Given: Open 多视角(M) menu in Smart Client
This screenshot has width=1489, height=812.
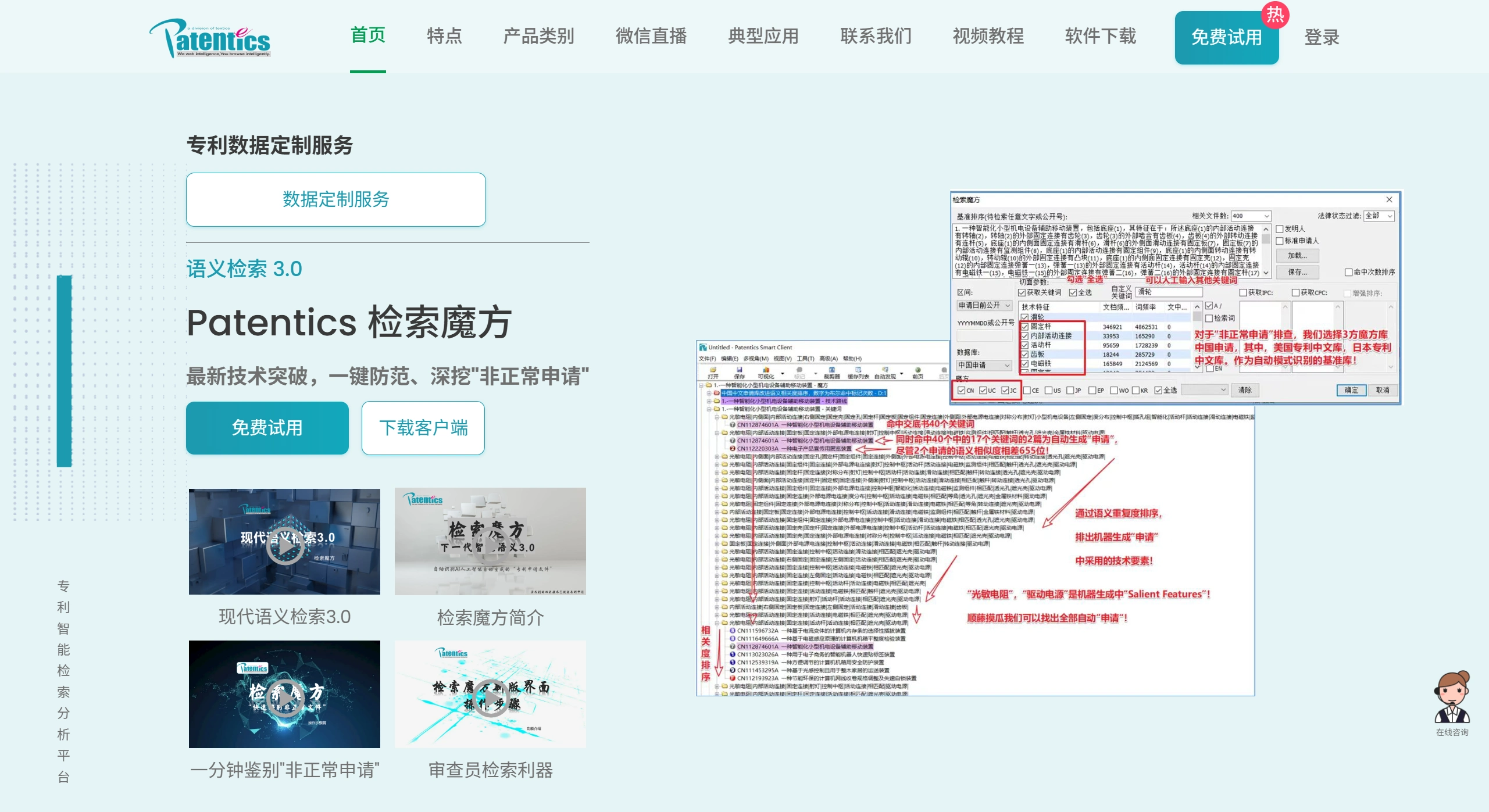Looking at the screenshot, I should (x=756, y=359).
